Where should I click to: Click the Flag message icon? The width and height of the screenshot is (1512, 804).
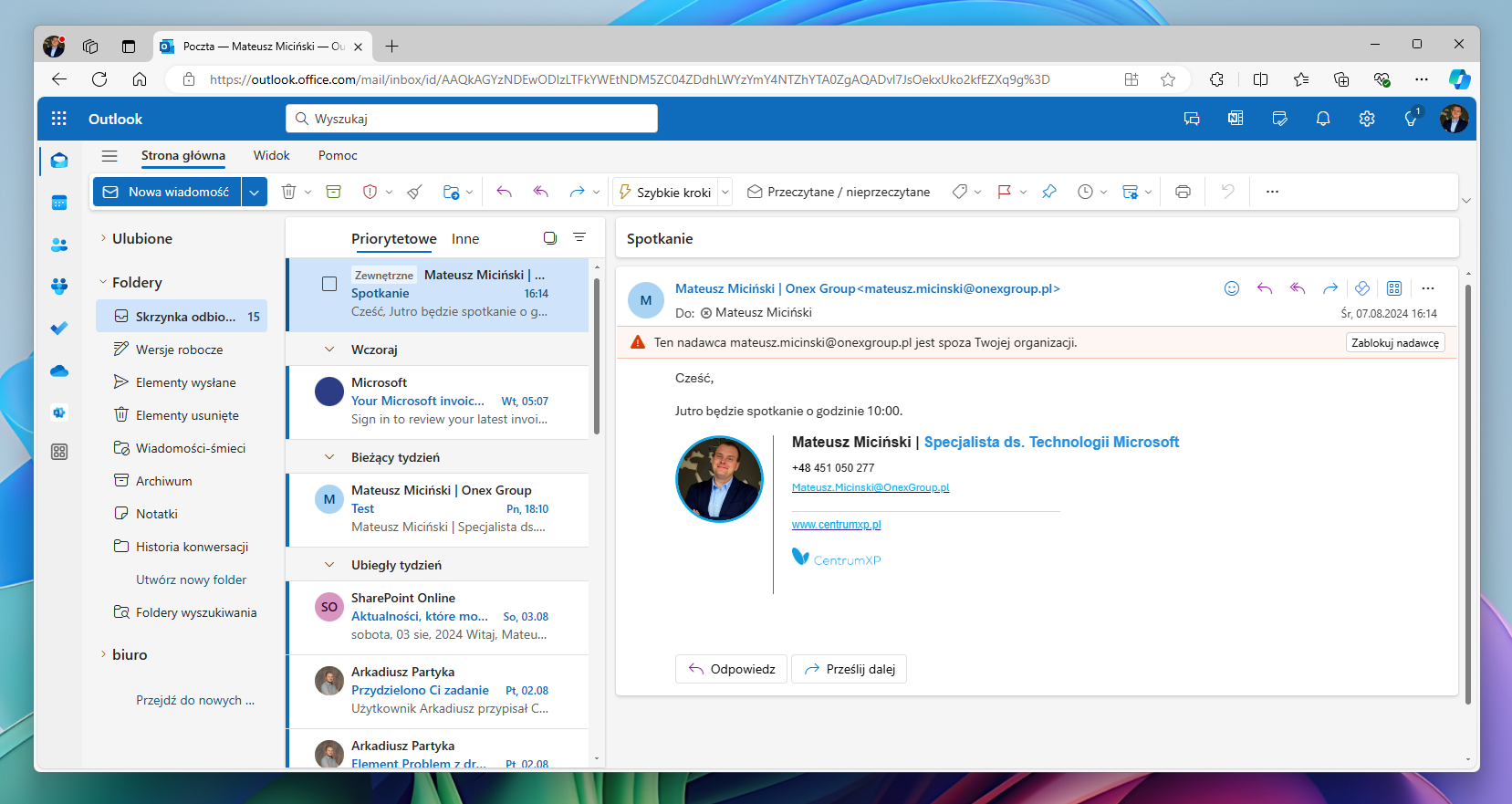[x=1004, y=192]
